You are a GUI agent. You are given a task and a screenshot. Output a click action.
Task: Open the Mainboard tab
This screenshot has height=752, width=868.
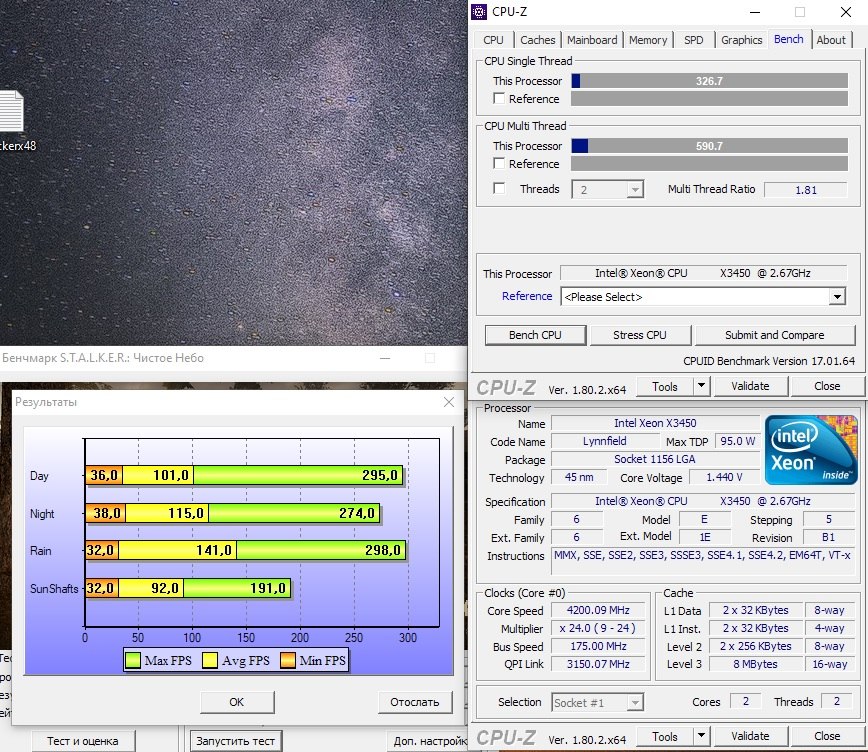point(592,40)
